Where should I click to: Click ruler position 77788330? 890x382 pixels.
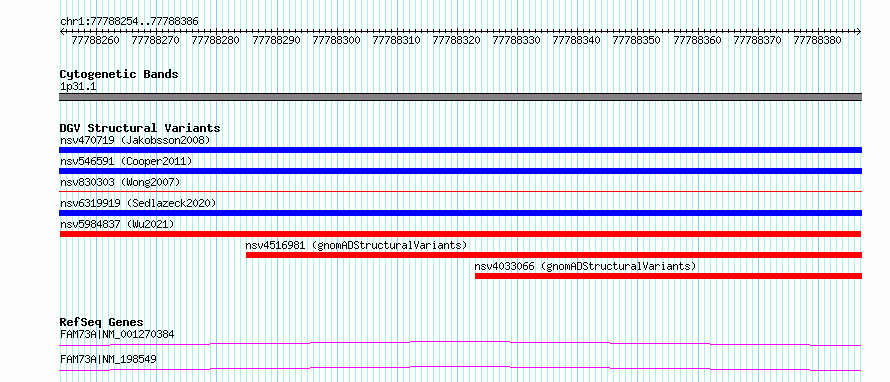(x=517, y=41)
